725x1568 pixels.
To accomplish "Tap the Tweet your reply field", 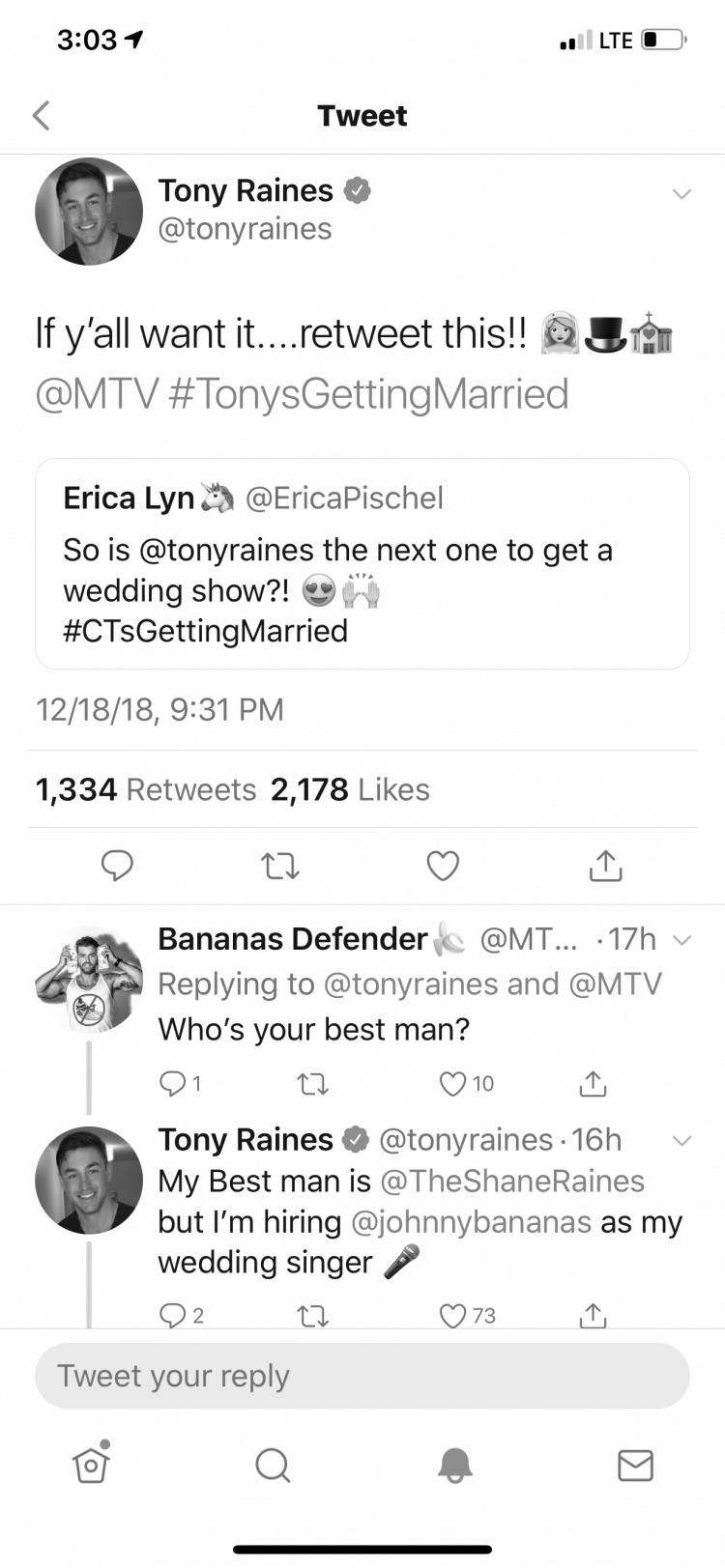I will tap(362, 1376).
